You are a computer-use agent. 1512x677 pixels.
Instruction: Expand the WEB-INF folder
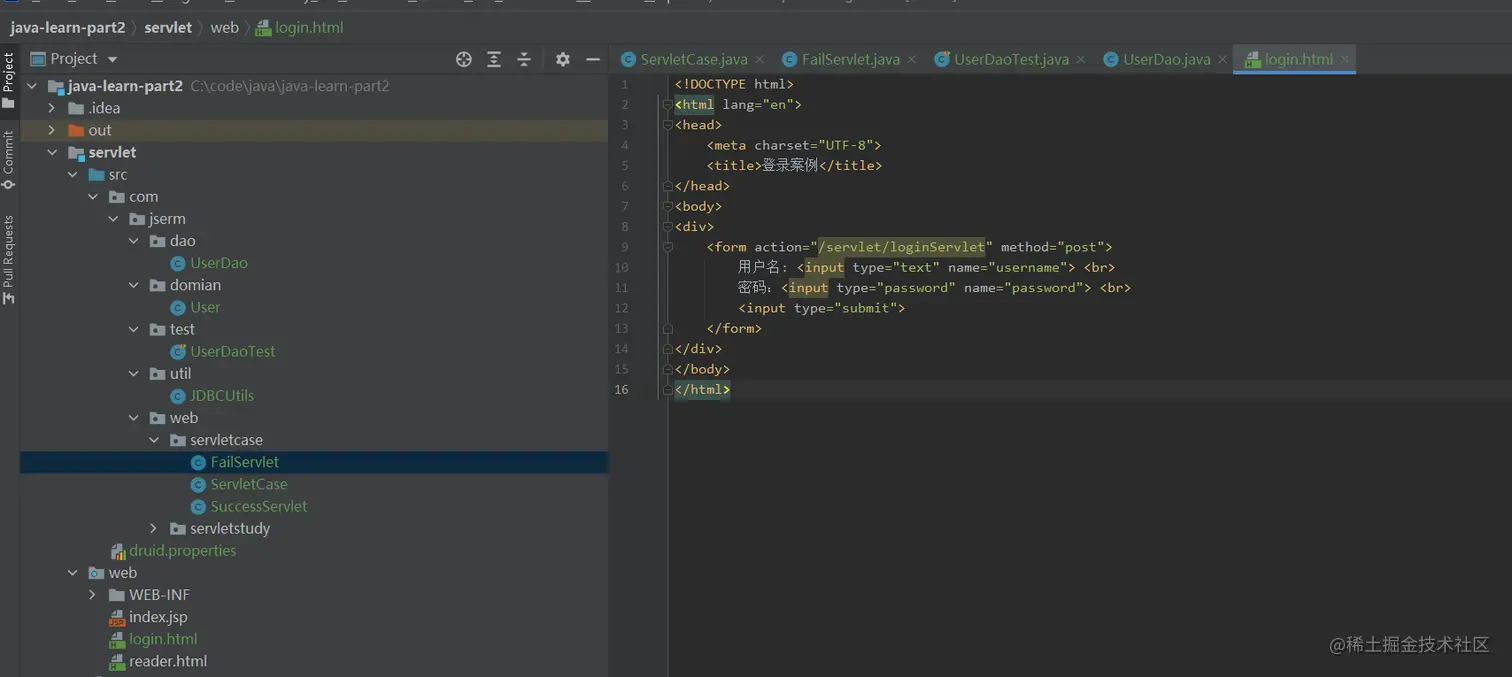point(93,595)
